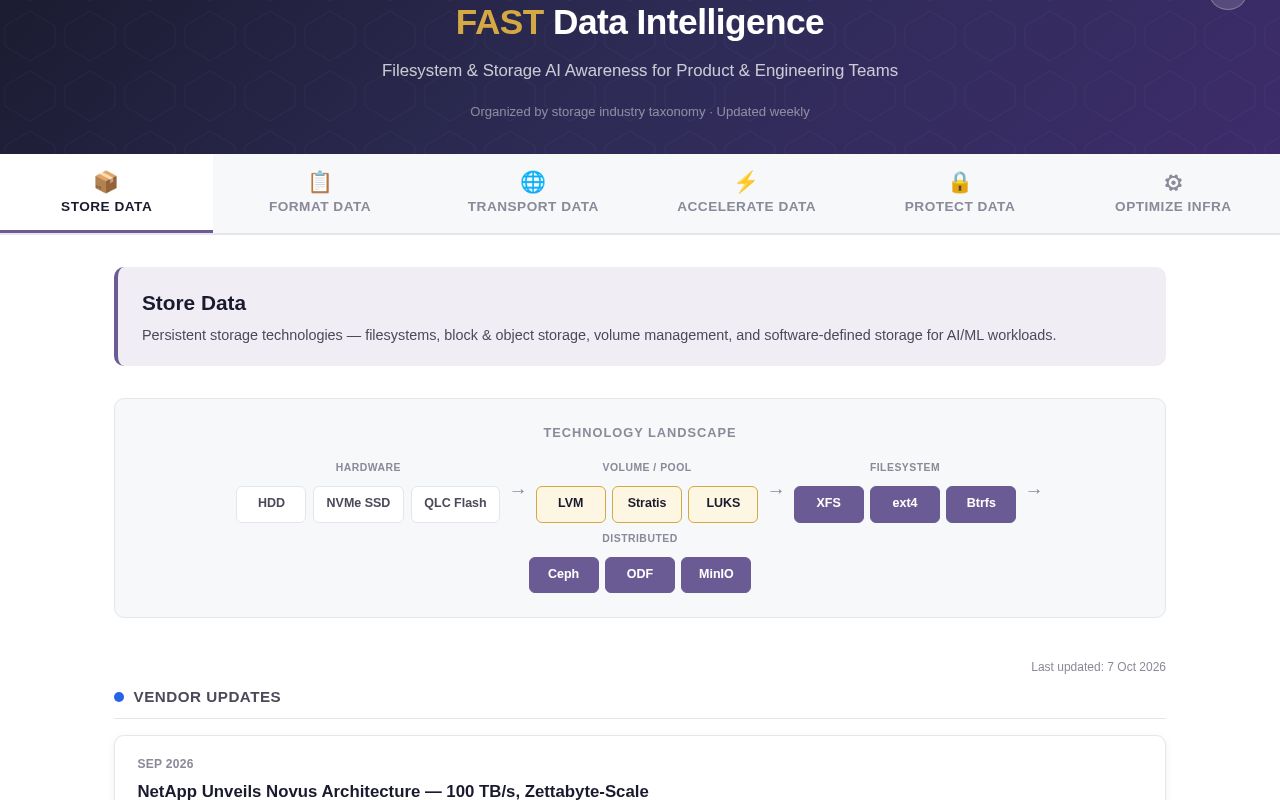Select the MinIO chip
The height and width of the screenshot is (800, 1280).
pyautogui.click(x=716, y=575)
